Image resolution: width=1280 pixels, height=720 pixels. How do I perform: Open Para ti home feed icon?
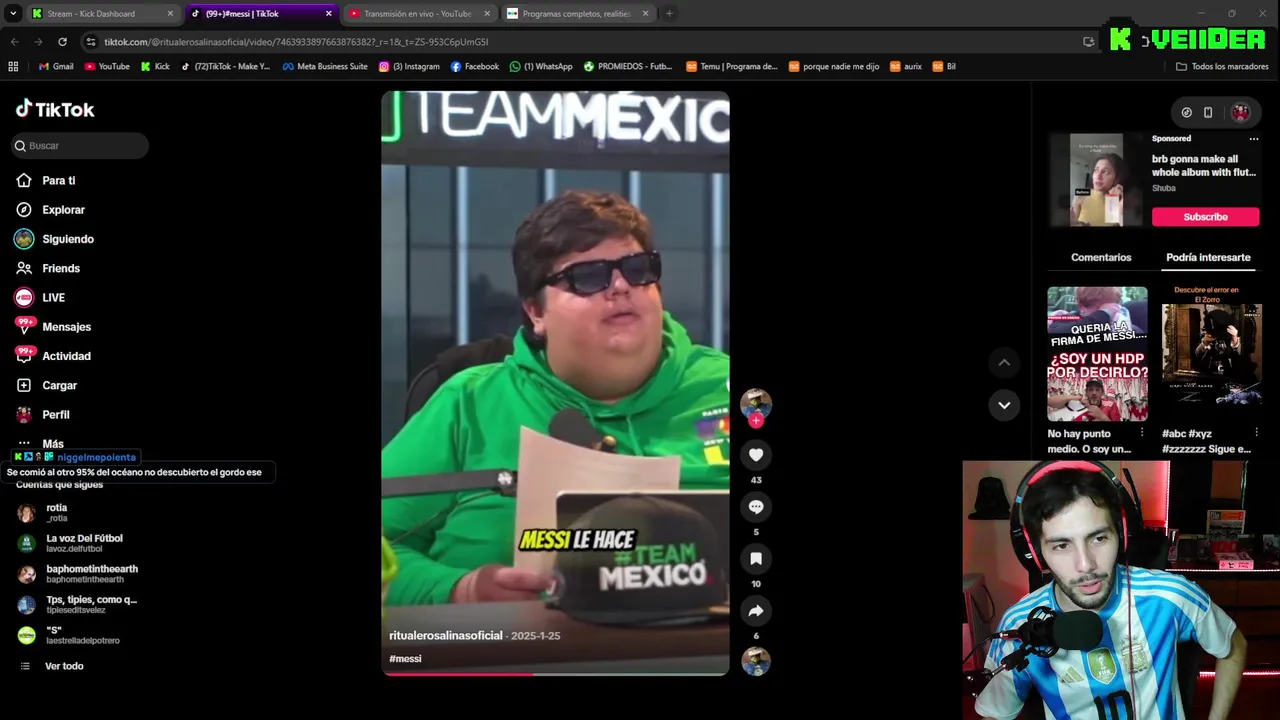tap(24, 180)
